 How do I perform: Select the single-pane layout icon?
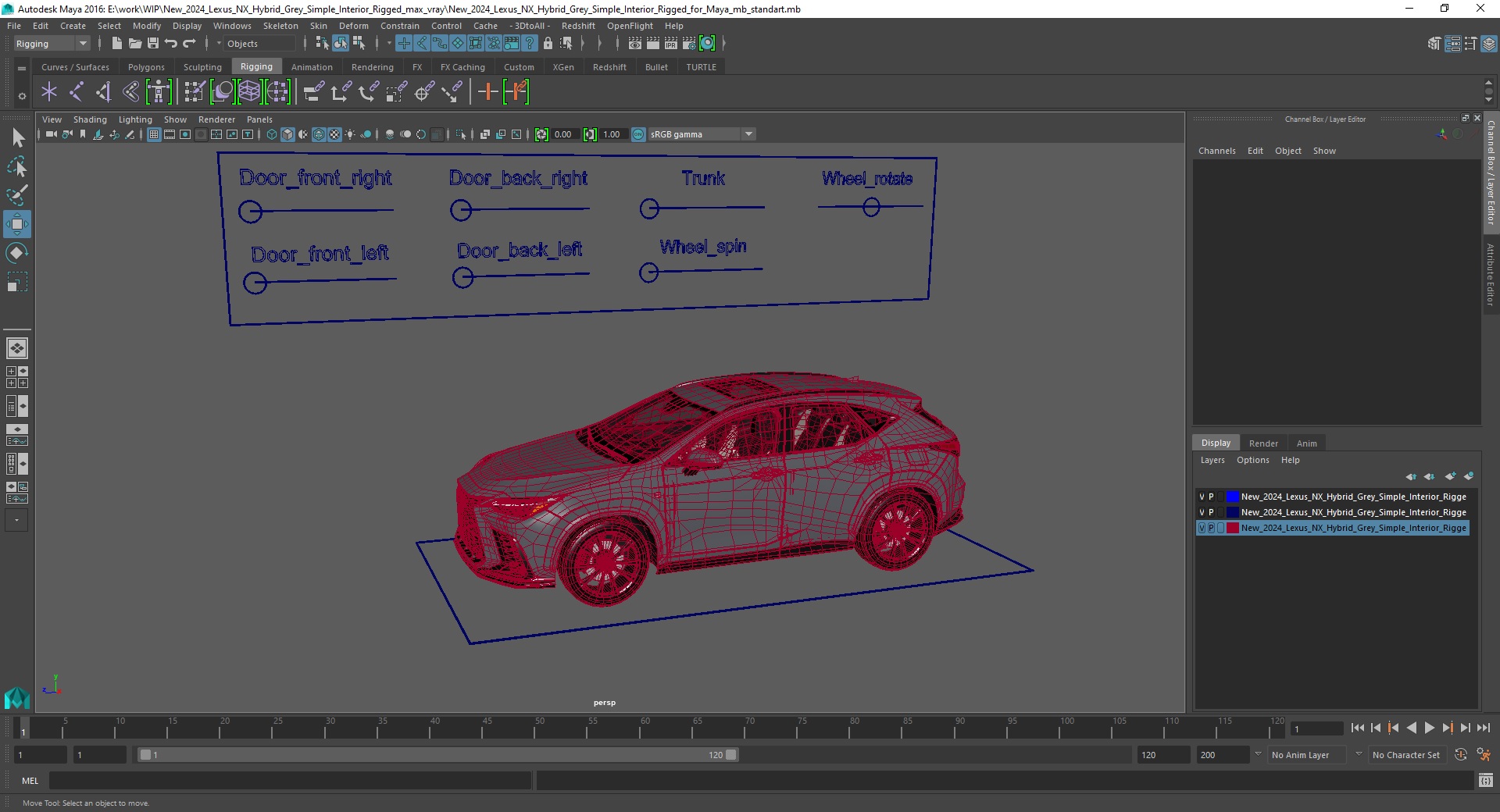tap(17, 348)
